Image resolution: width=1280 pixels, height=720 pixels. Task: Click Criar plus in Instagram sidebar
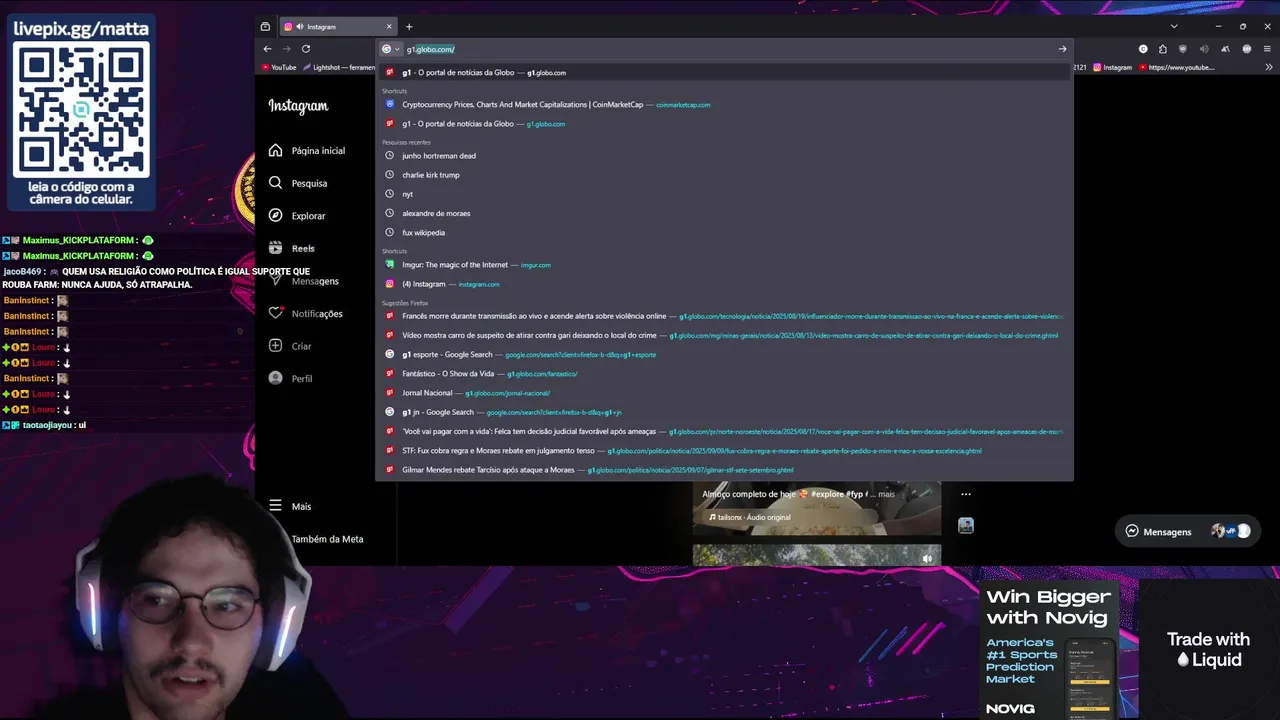click(x=290, y=346)
